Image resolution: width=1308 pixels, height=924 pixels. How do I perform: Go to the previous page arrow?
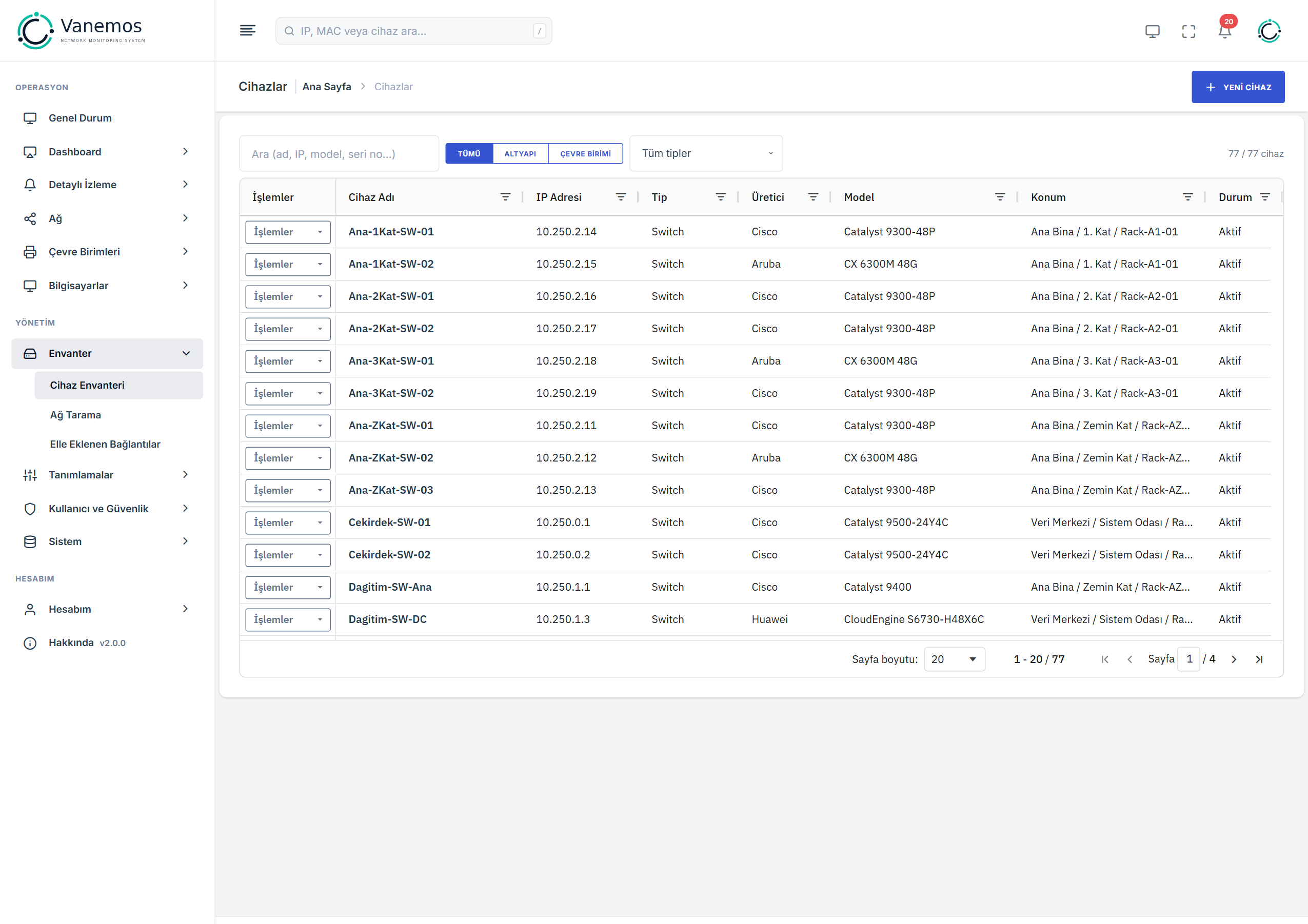coord(1129,659)
